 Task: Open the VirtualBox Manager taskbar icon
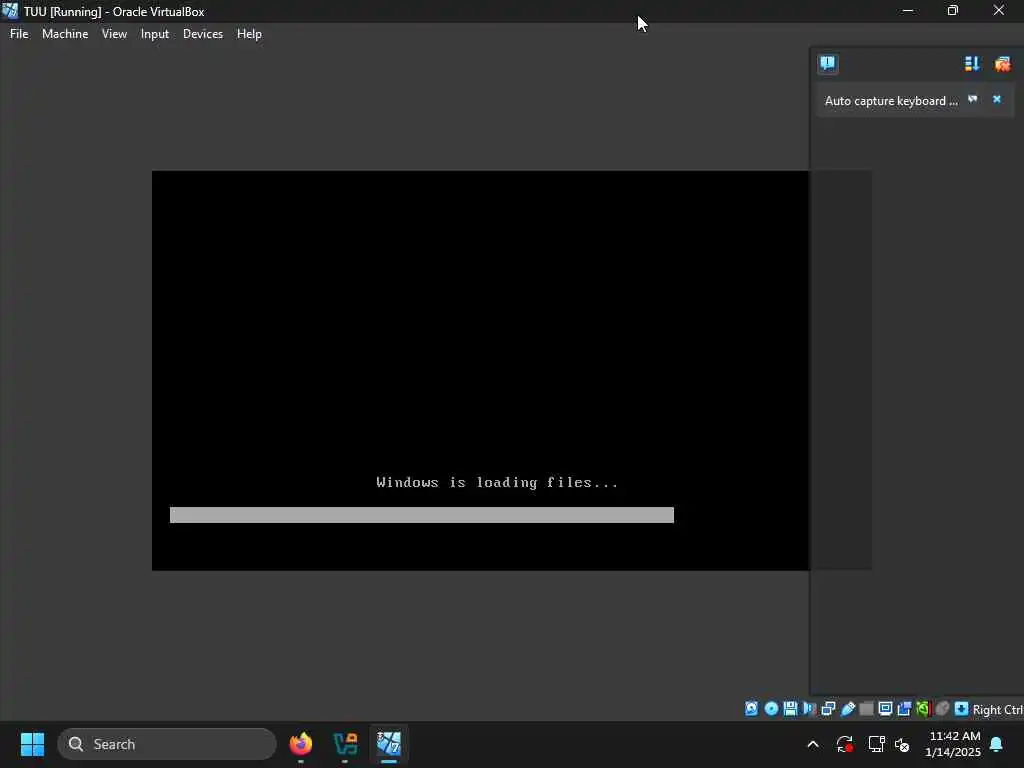[345, 744]
